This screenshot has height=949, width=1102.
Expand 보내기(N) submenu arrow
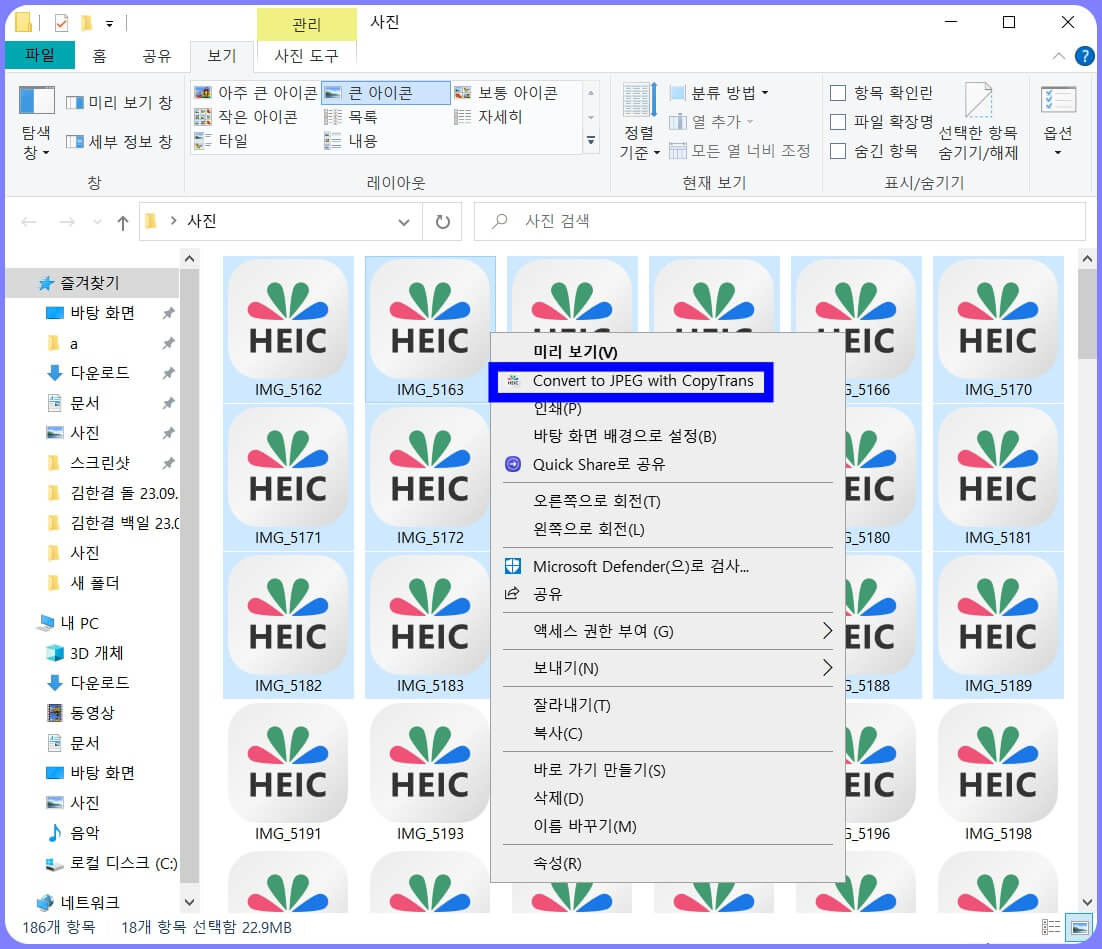(827, 668)
